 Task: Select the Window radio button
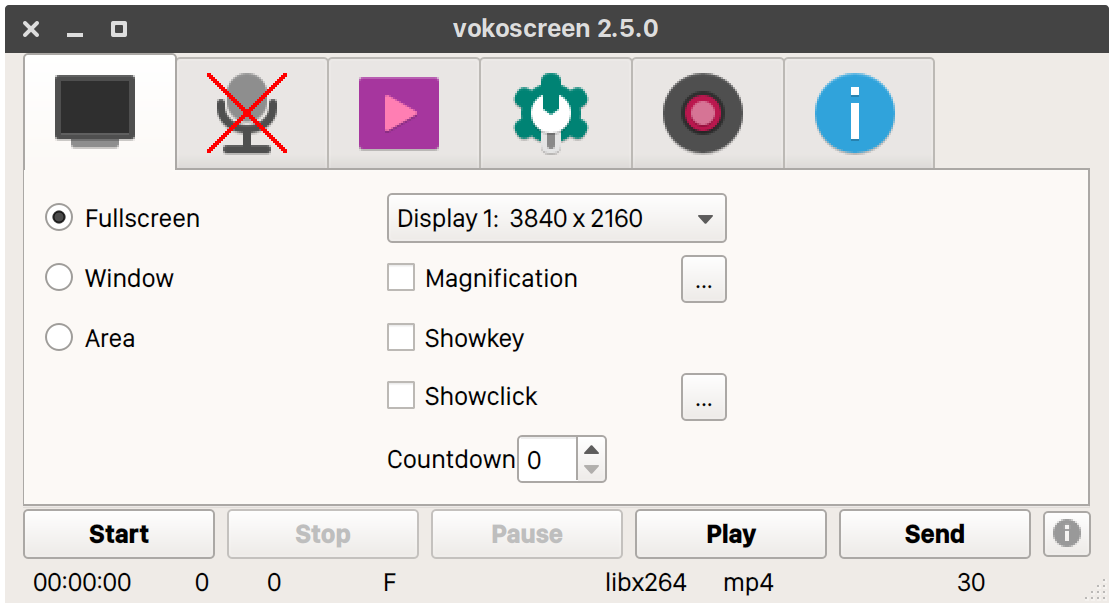[59, 278]
